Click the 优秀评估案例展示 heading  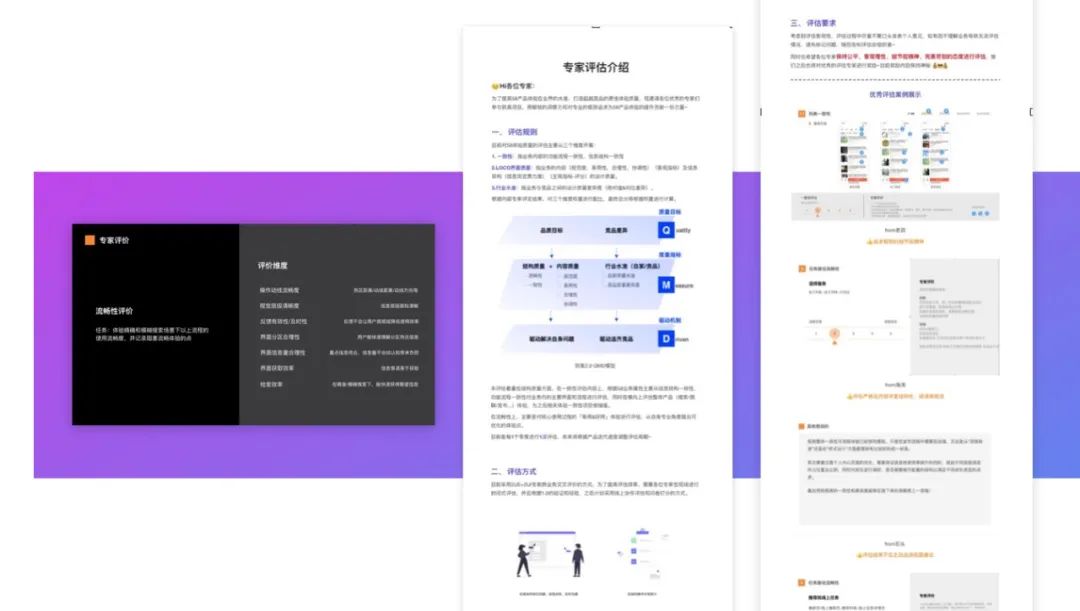coord(895,94)
